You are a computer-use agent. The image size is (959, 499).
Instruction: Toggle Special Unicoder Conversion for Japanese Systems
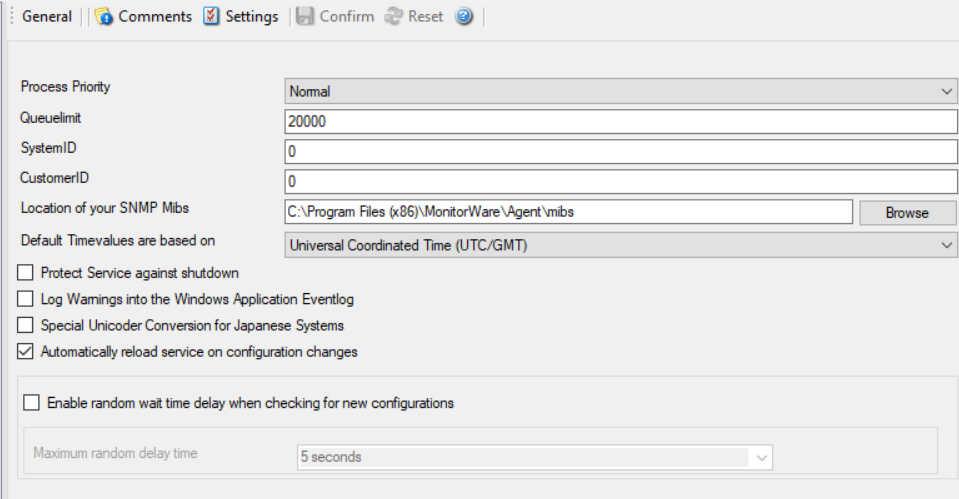26,325
